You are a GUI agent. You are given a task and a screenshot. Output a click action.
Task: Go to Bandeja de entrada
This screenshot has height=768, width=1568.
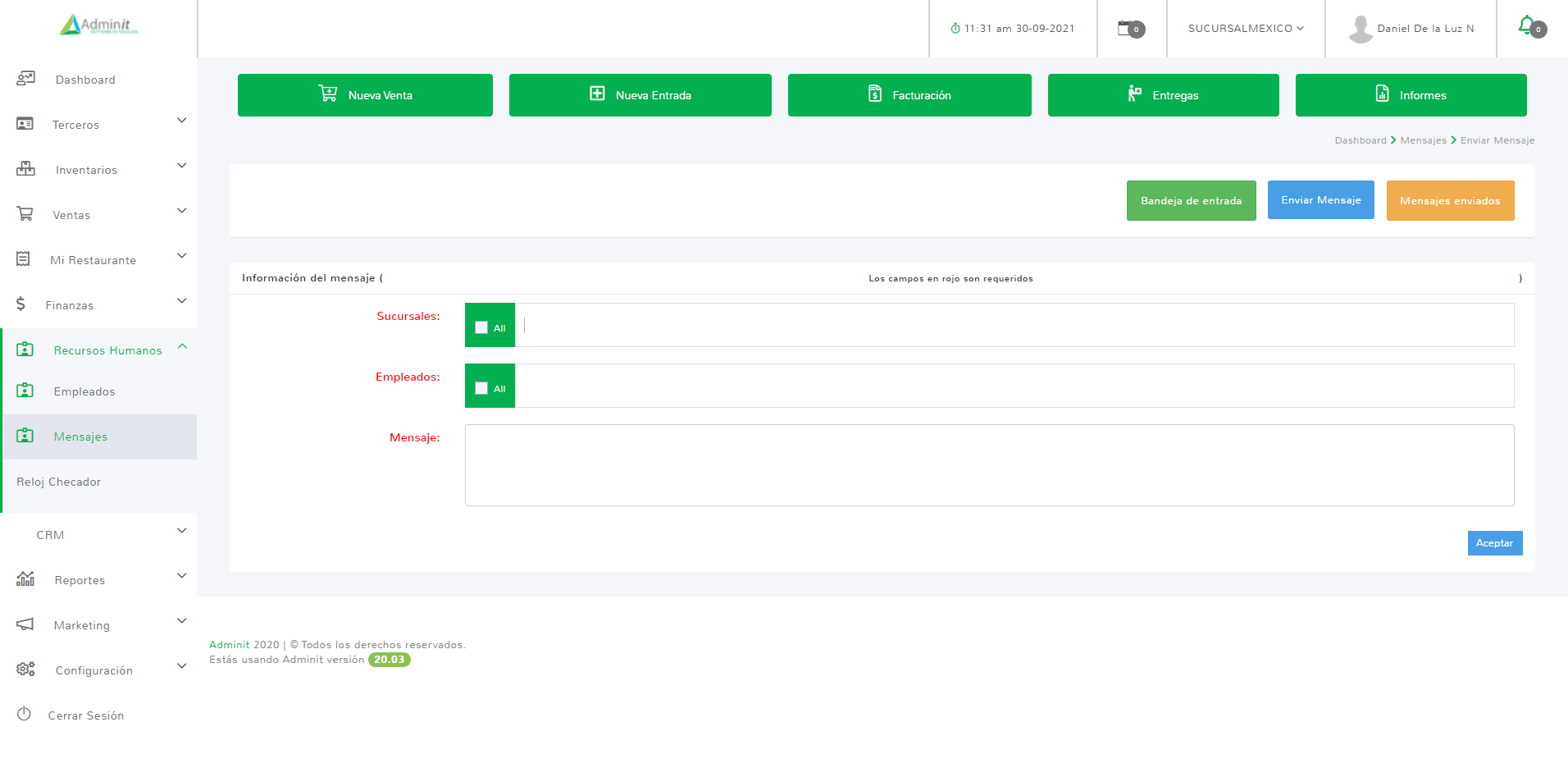tap(1191, 201)
